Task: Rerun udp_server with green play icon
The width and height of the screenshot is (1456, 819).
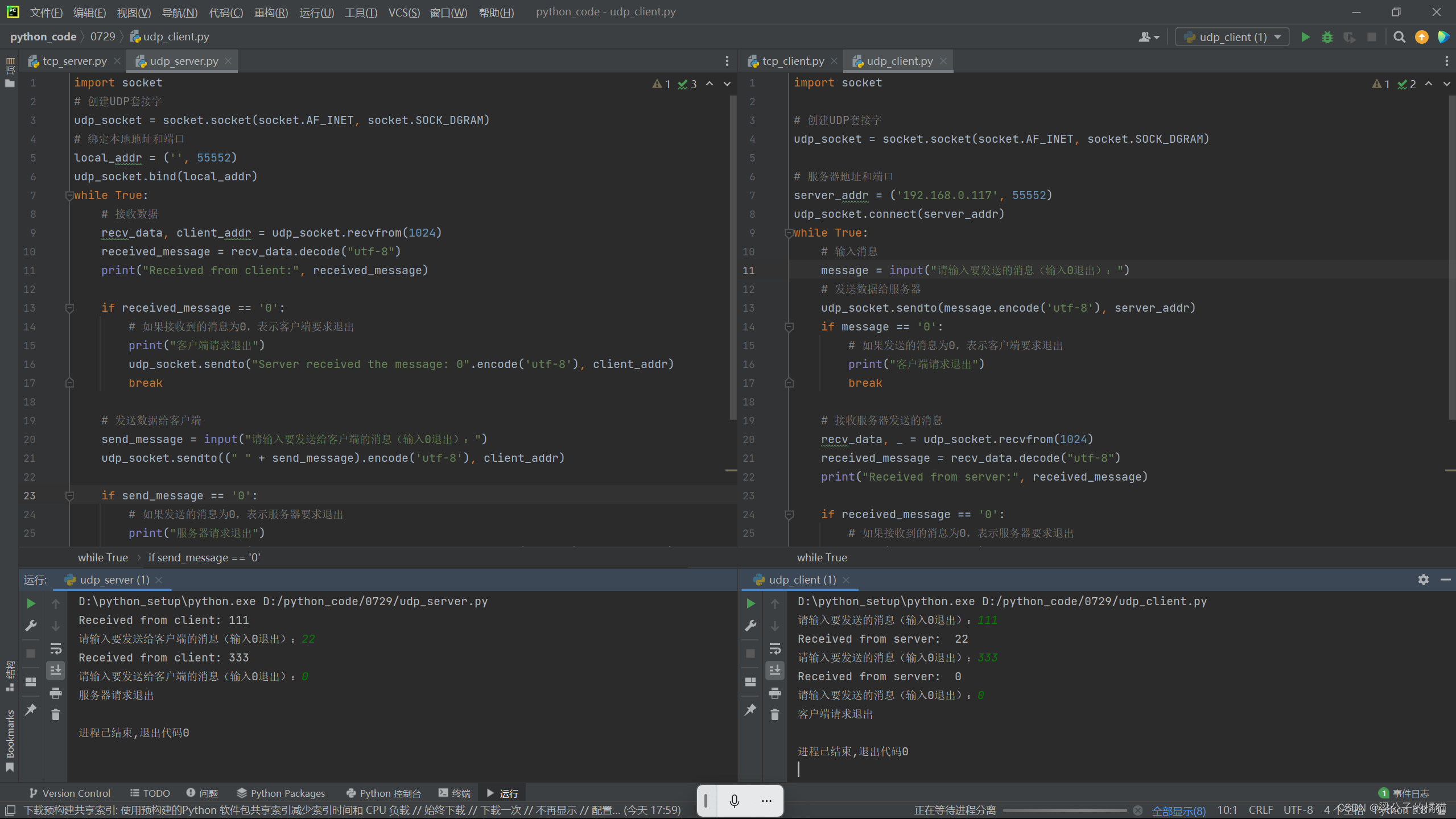Action: point(31,603)
